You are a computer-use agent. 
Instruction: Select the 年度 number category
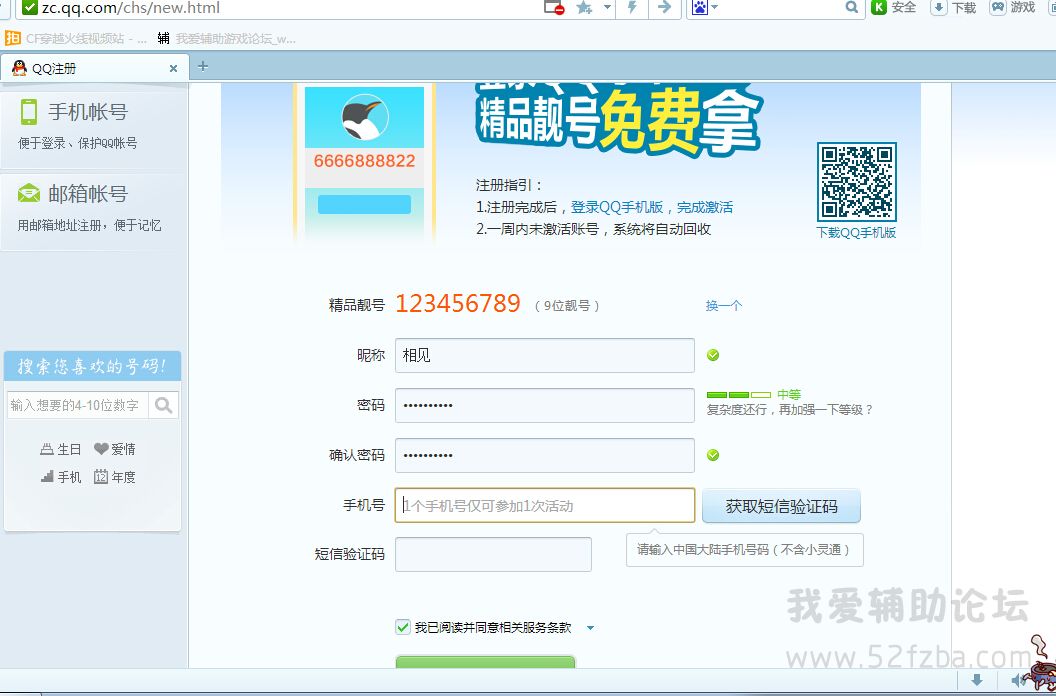click(x=115, y=477)
